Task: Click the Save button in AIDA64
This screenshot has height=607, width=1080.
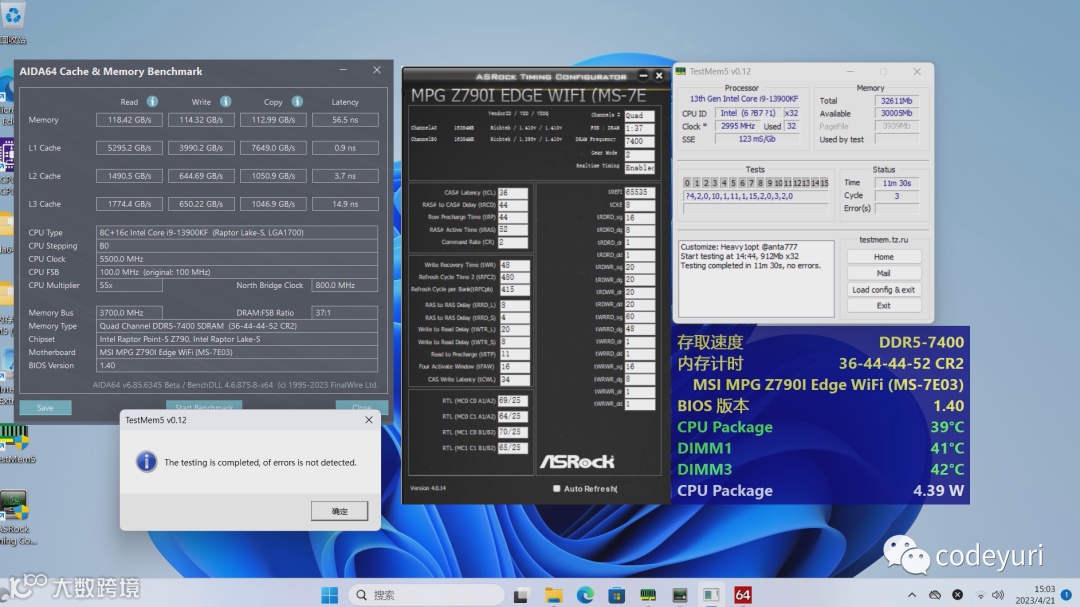Action: (x=45, y=408)
